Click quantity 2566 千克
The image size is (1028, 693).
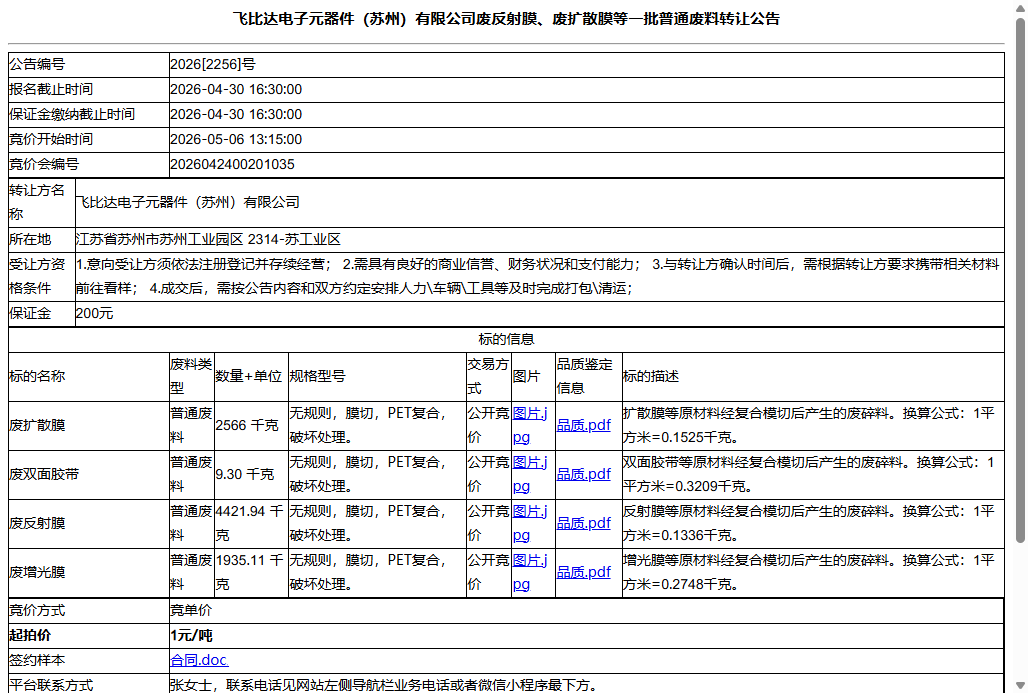pos(247,425)
